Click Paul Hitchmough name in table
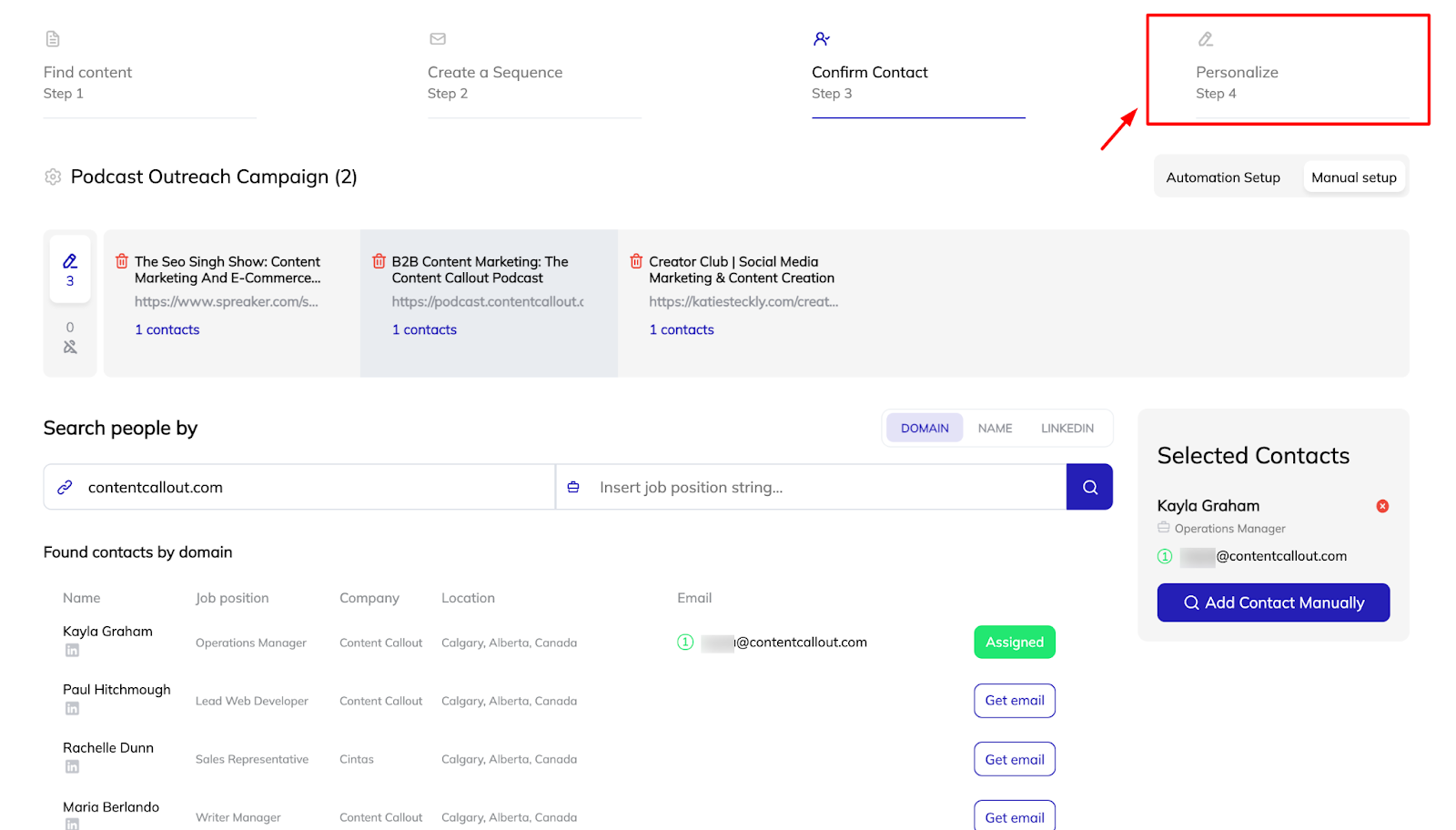This screenshot has width=1456, height=830. pos(116,689)
